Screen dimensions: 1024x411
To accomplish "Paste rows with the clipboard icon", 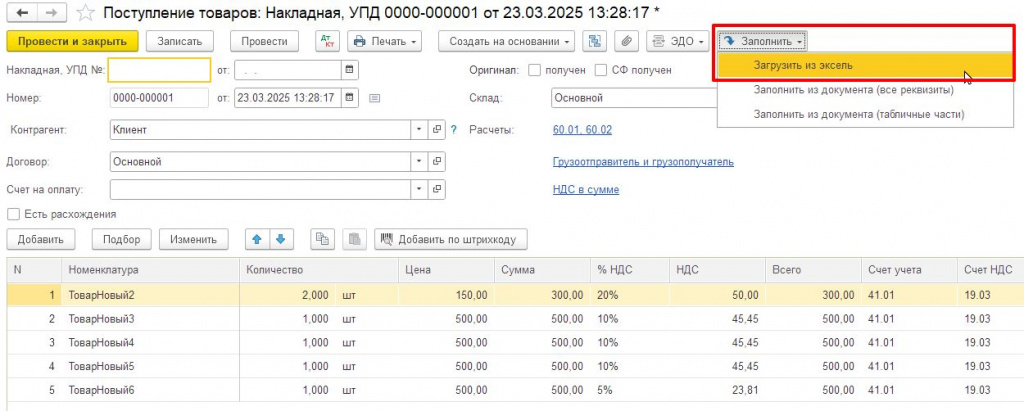I will point(355,239).
